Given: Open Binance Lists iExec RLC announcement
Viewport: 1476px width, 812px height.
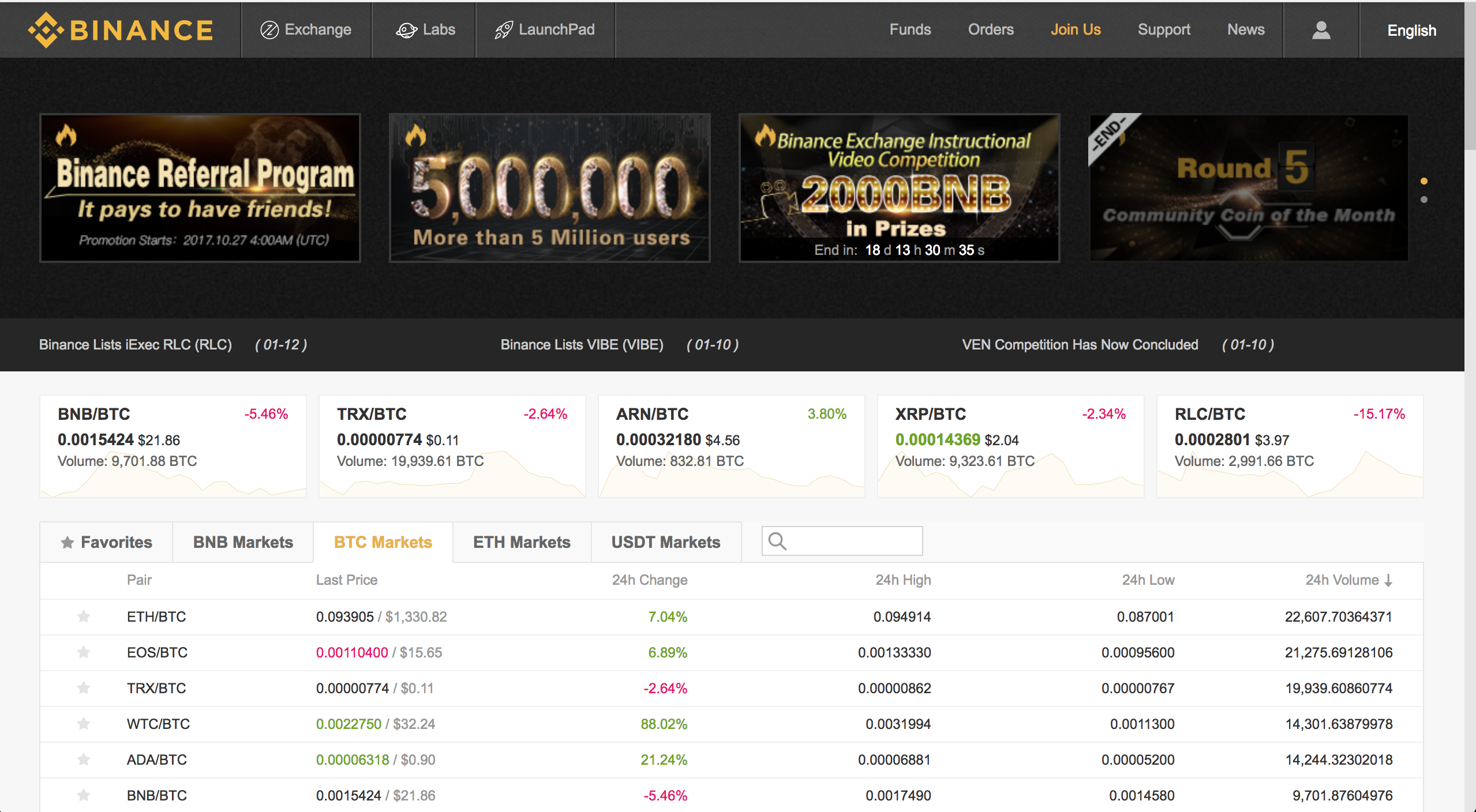Looking at the screenshot, I should [135, 345].
